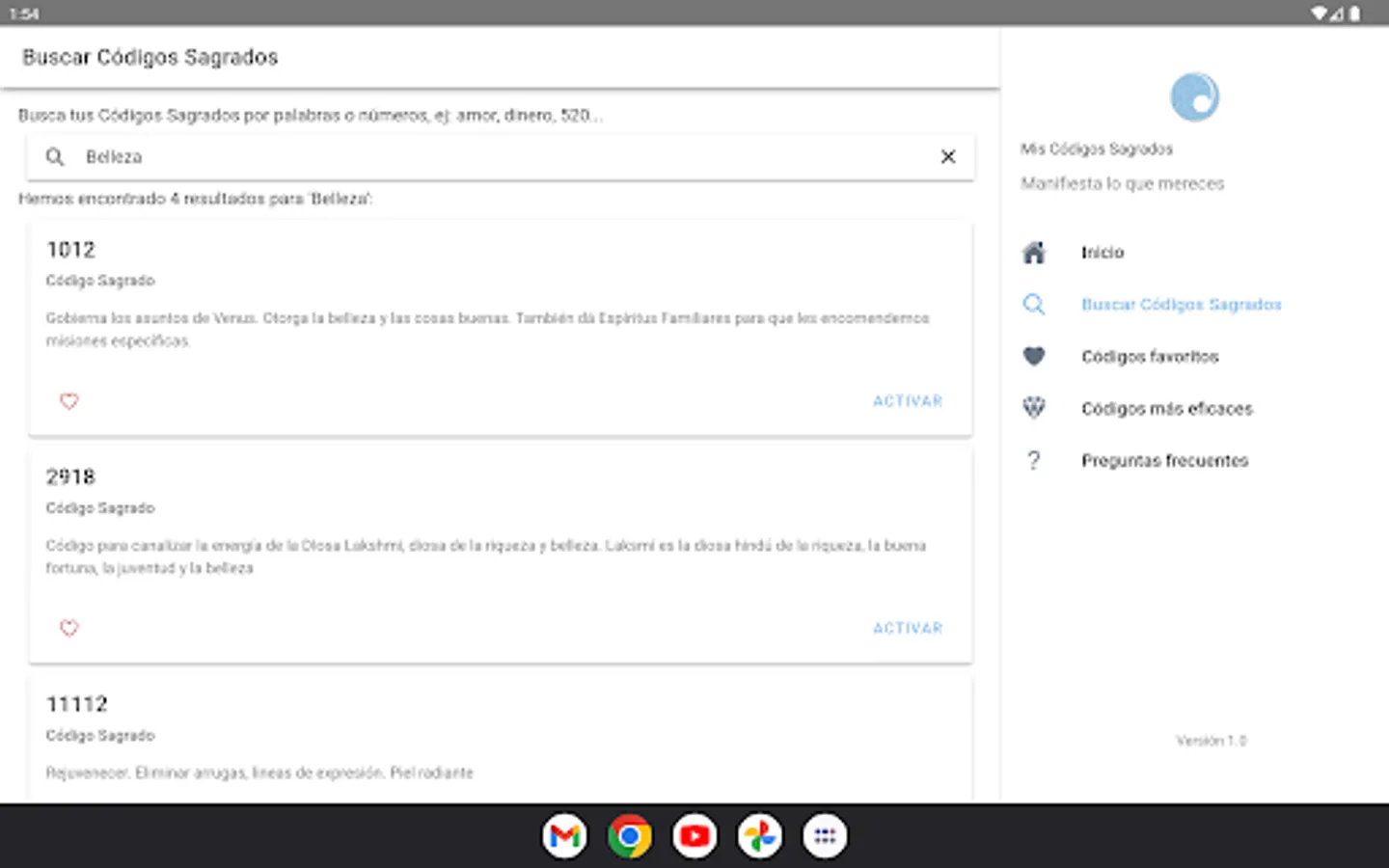The width and height of the screenshot is (1389, 868).
Task: Open YouTube from the taskbar
Action: click(694, 836)
